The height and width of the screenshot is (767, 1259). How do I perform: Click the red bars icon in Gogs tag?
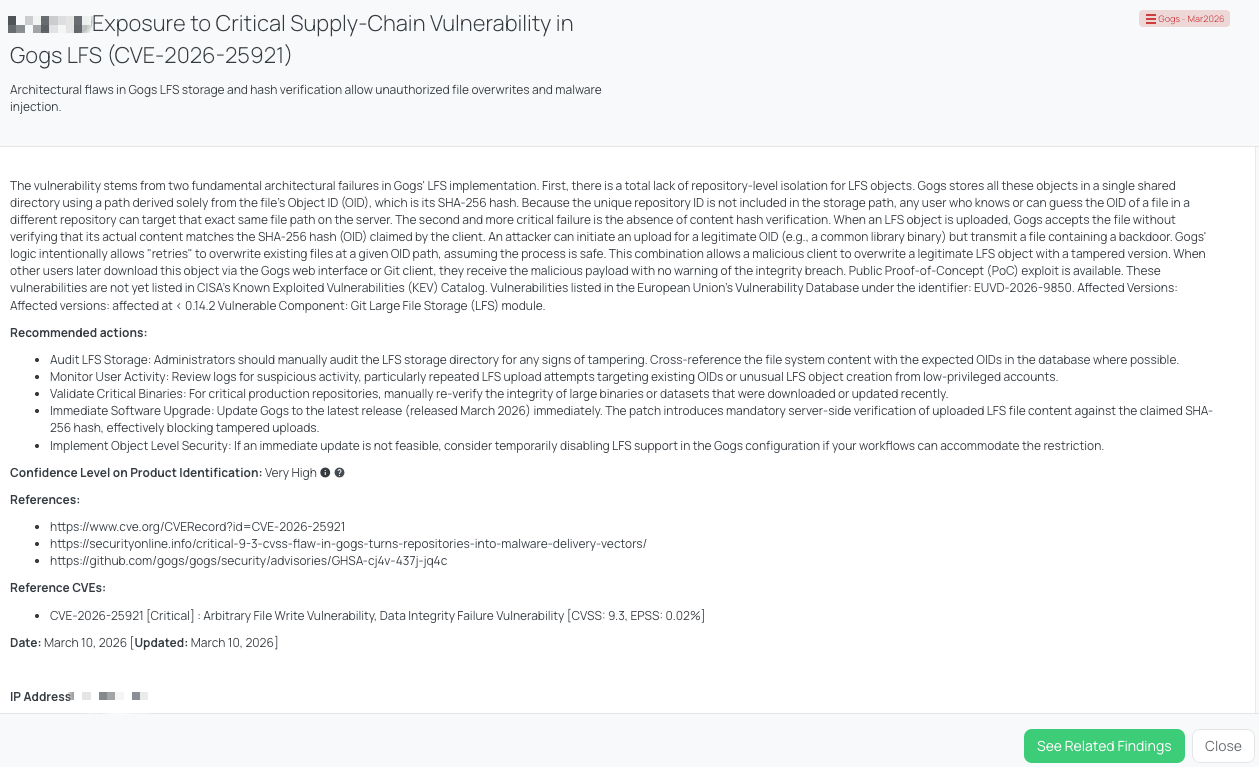[x=1150, y=19]
